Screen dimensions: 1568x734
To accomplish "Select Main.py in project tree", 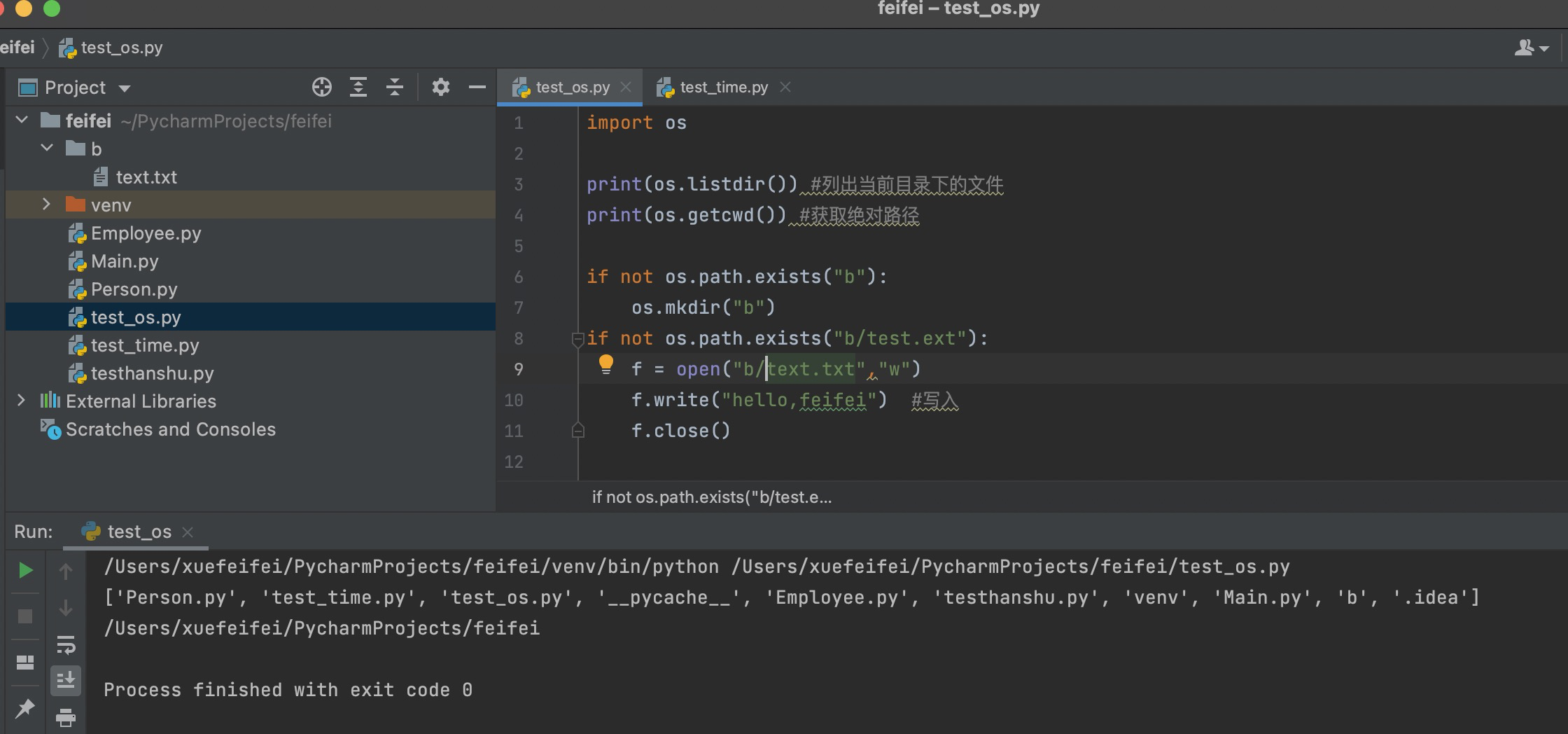I will pyautogui.click(x=251, y=261).
